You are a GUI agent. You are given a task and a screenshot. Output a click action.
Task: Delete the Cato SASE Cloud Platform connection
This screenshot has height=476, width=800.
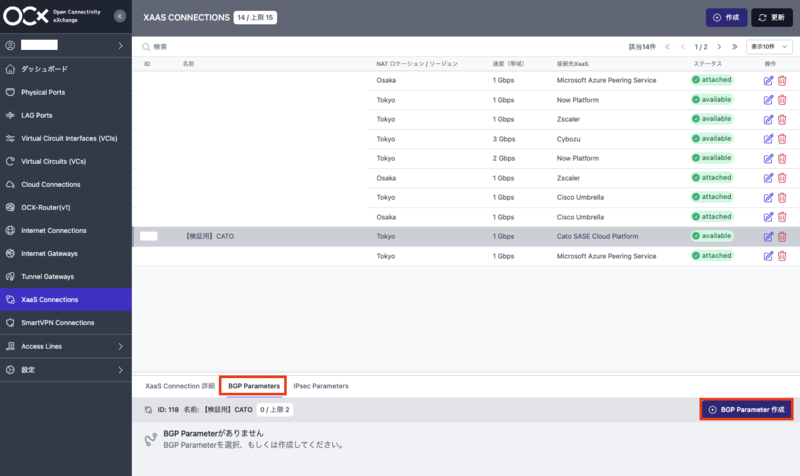(x=782, y=237)
